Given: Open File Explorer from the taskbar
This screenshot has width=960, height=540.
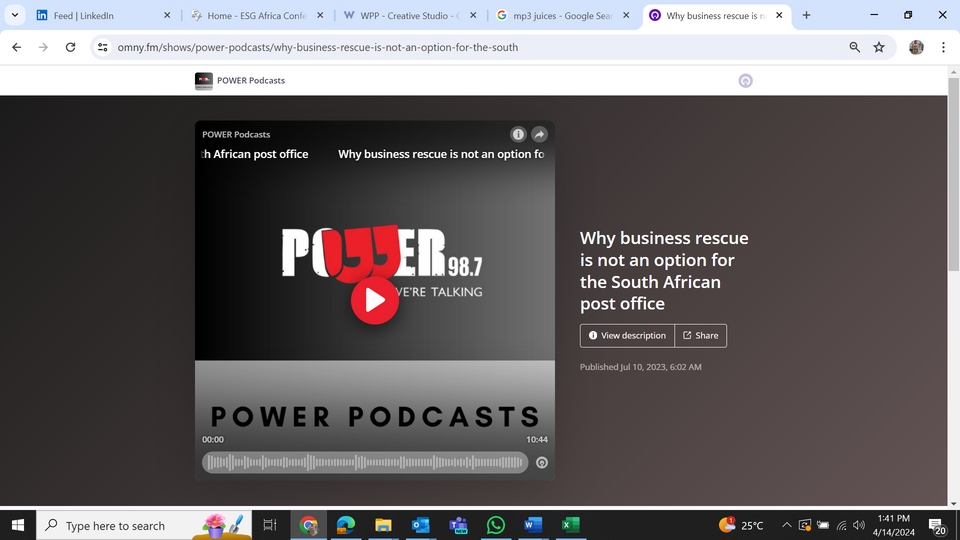Looking at the screenshot, I should click(383, 525).
